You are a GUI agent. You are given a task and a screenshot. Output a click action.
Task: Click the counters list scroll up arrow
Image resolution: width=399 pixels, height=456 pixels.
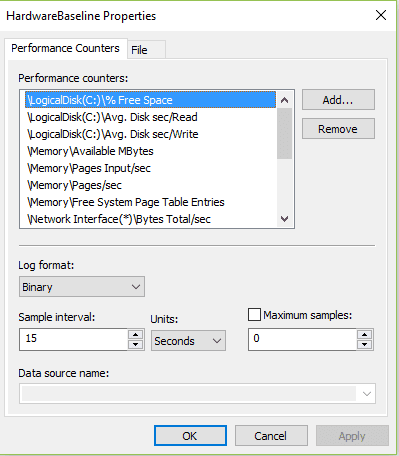284,100
